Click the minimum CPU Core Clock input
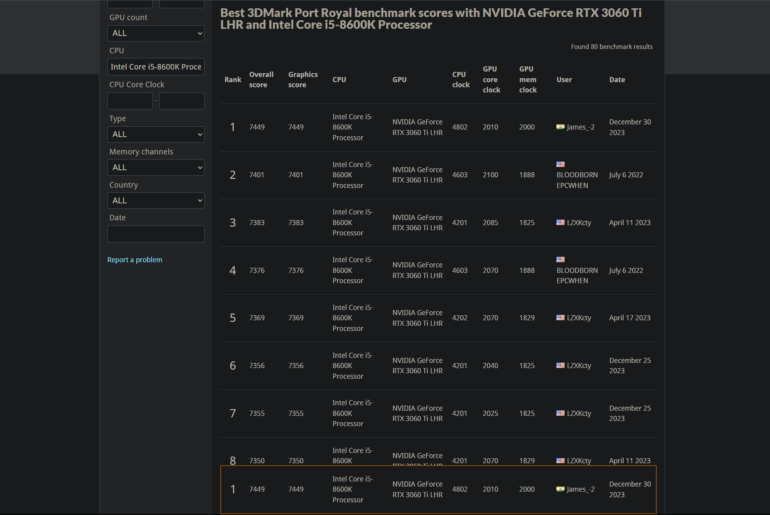 (130, 101)
